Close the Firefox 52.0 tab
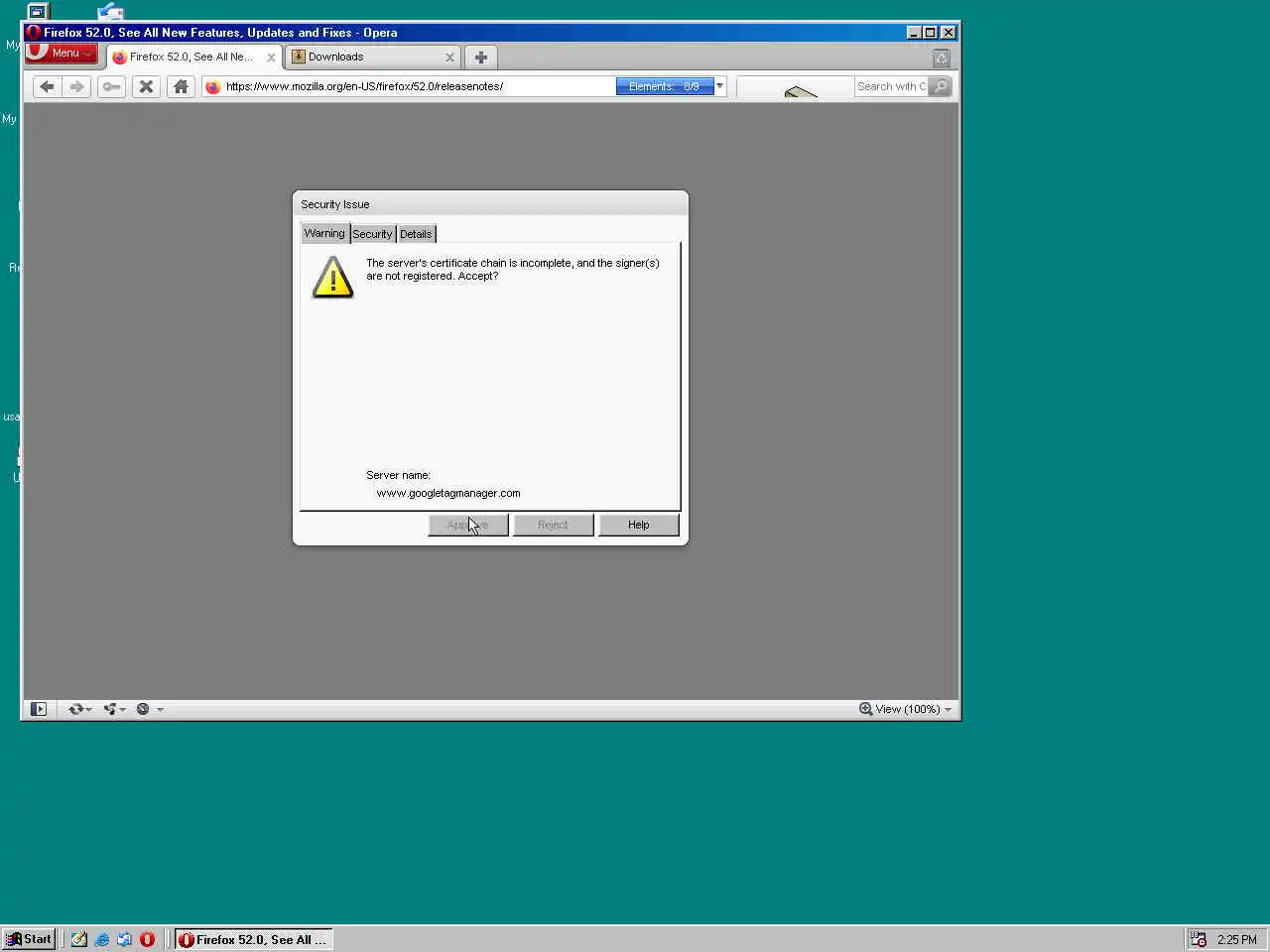 [271, 58]
